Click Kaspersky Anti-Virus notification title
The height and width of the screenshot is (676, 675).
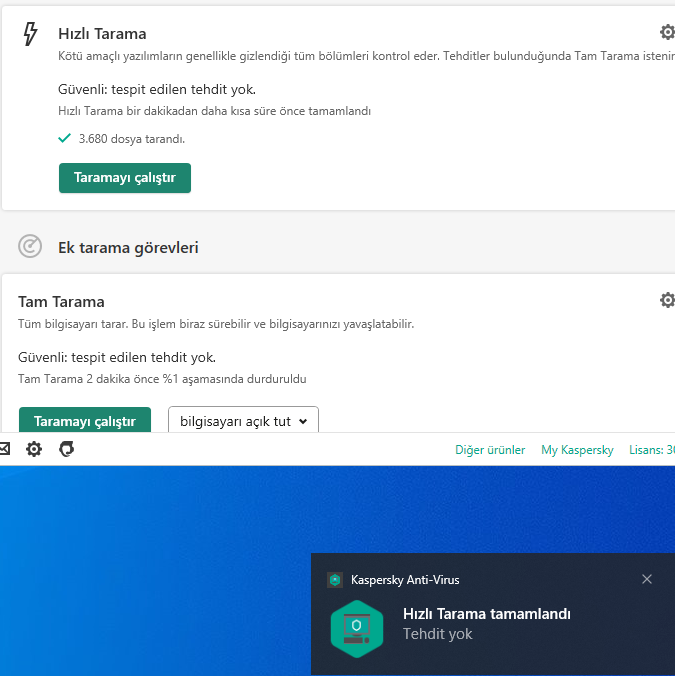[x=405, y=580]
